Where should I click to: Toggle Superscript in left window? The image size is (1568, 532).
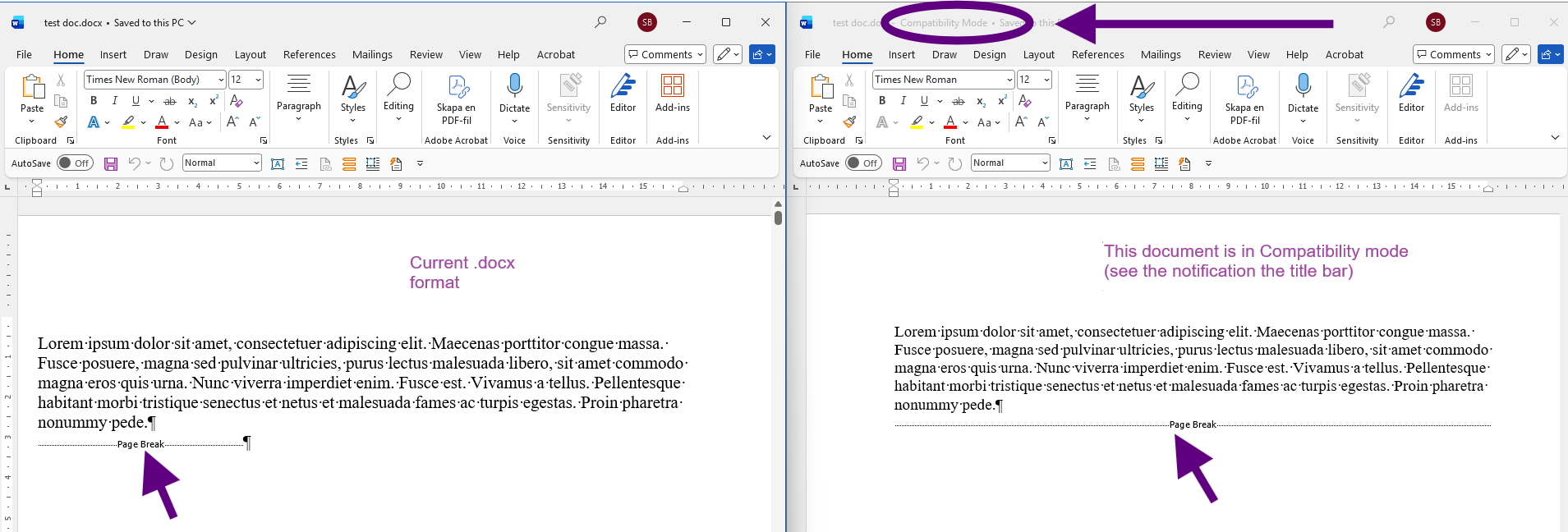click(x=214, y=101)
